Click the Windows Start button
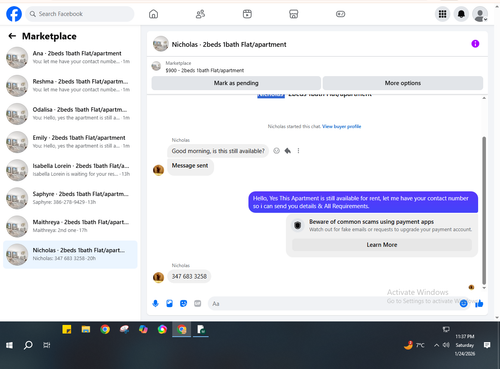This screenshot has width=500, height=369. click(9, 345)
